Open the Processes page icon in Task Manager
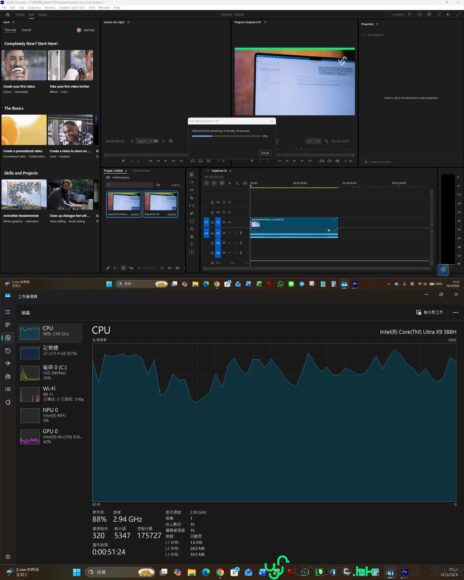 point(8,324)
